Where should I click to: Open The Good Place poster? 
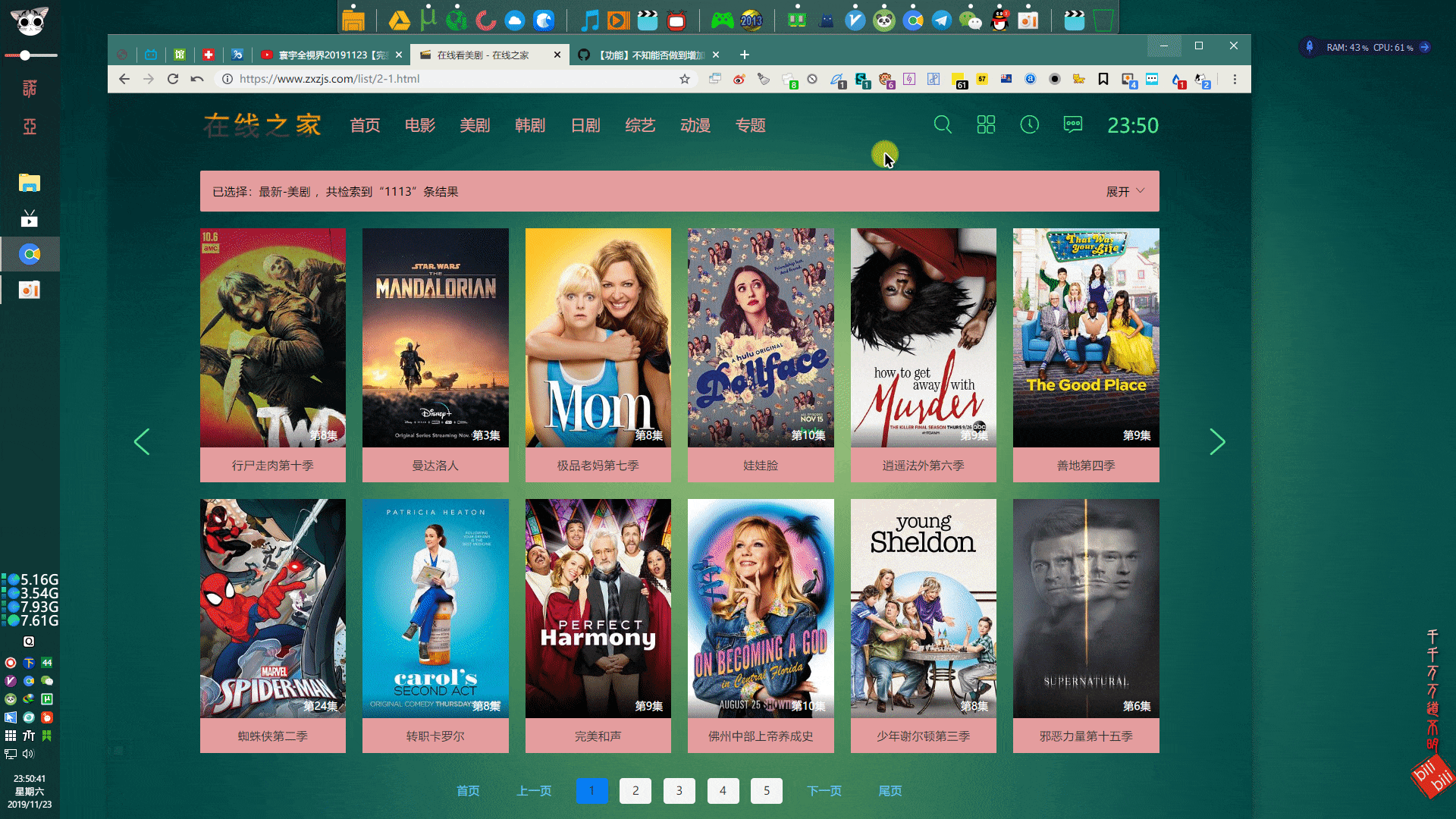(x=1086, y=337)
